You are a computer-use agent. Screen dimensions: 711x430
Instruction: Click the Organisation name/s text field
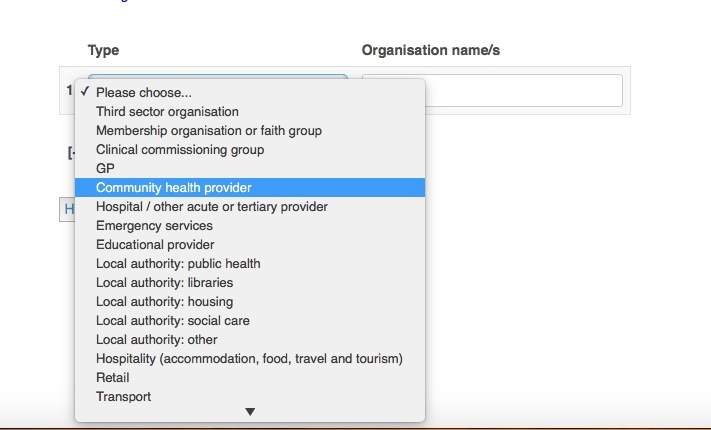(492, 90)
